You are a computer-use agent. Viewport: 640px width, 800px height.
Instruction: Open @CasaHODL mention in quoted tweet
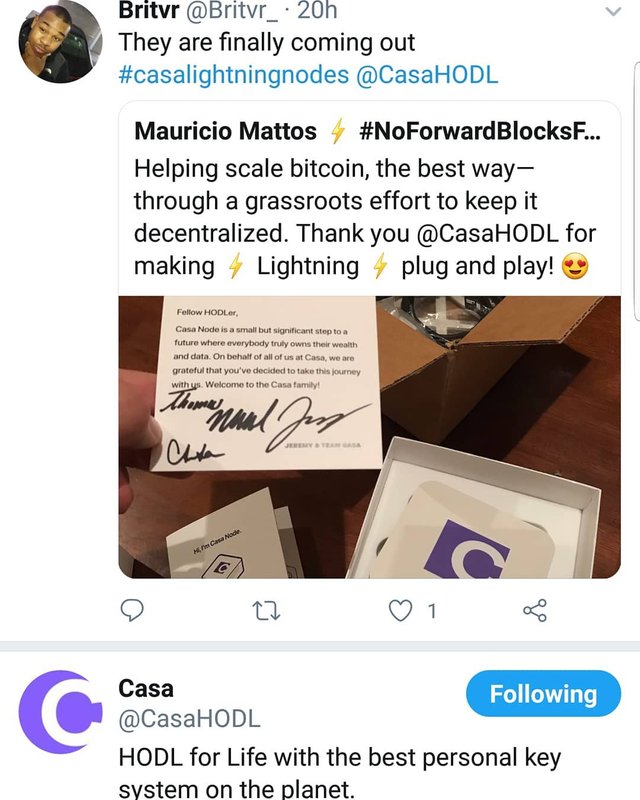(487, 234)
